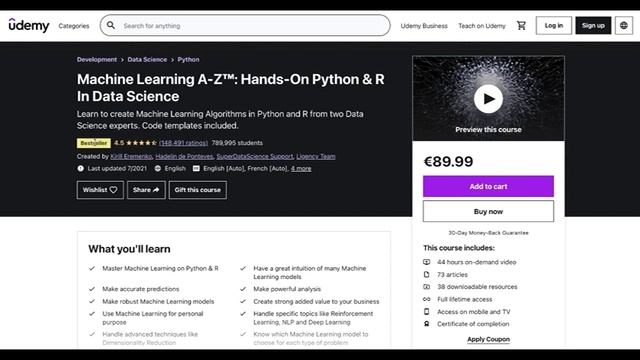Viewport: 640px width, 360px height.
Task: Click checkmark beside Make powerful analysis
Action: 243,289
